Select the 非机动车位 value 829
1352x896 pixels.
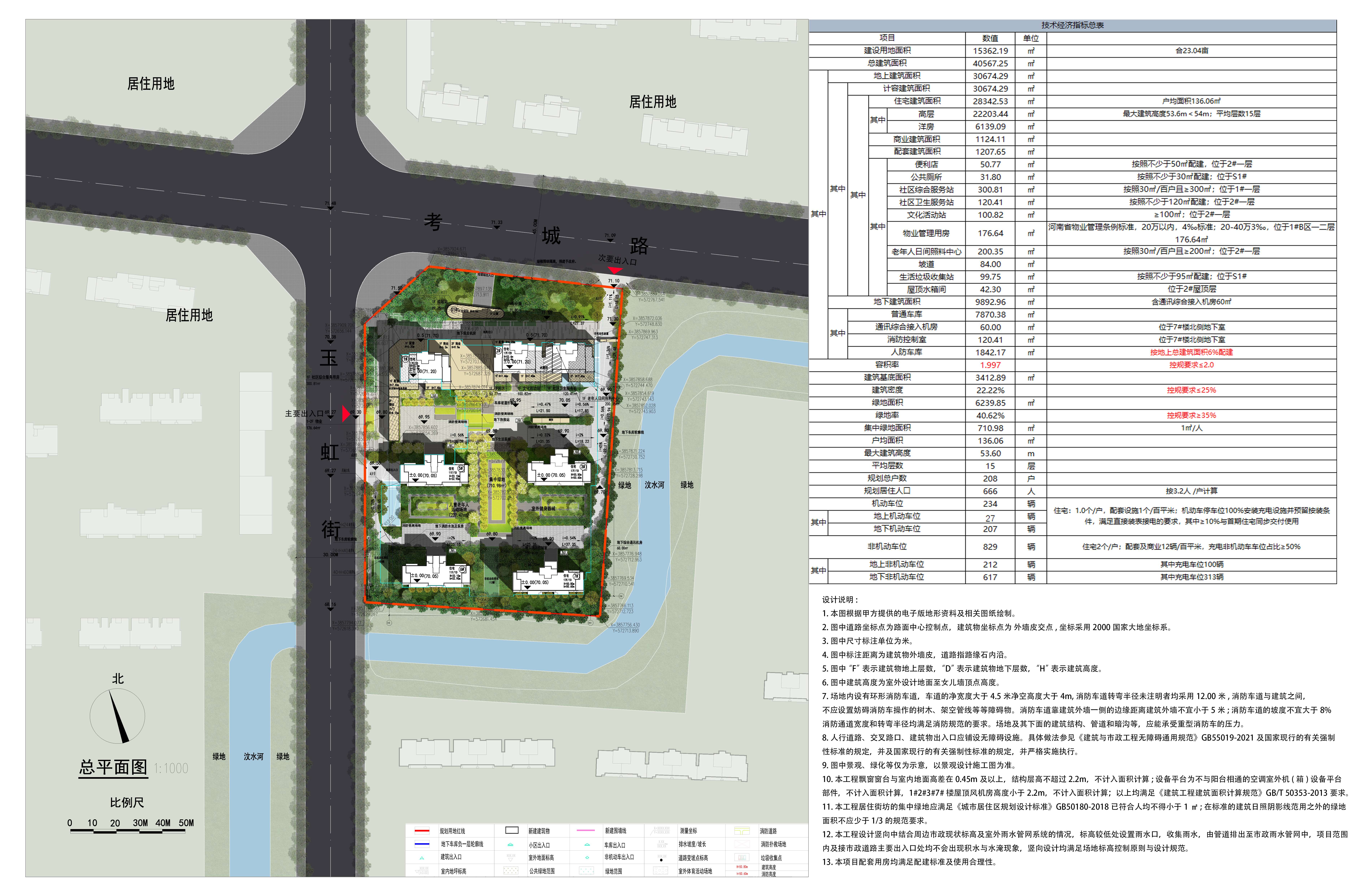[x=990, y=547]
